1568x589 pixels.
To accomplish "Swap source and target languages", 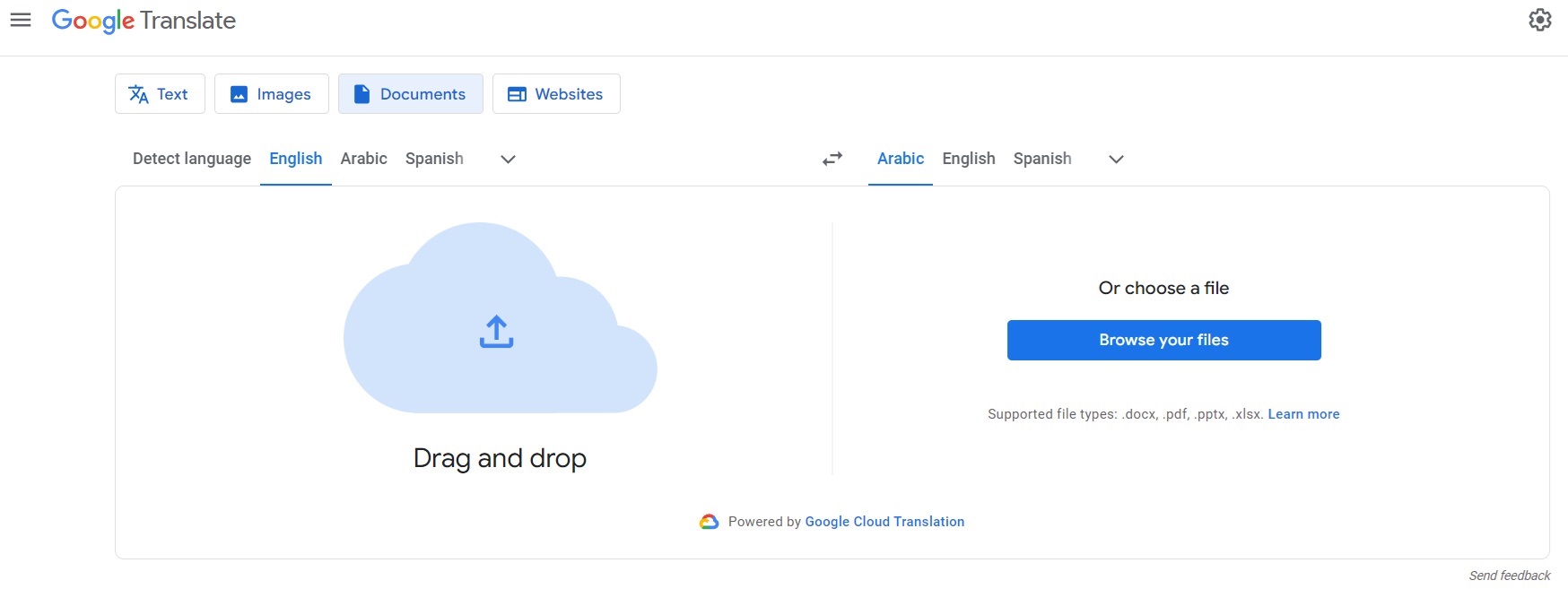I will point(832,159).
